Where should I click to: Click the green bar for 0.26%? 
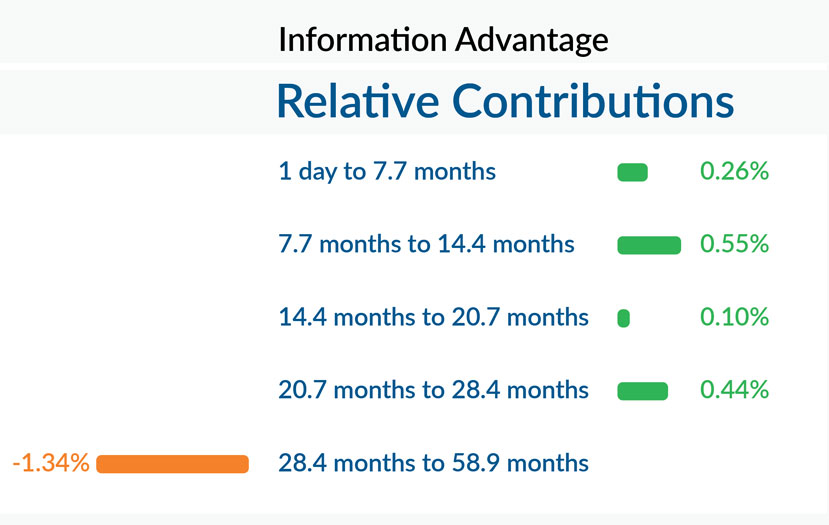click(633, 173)
